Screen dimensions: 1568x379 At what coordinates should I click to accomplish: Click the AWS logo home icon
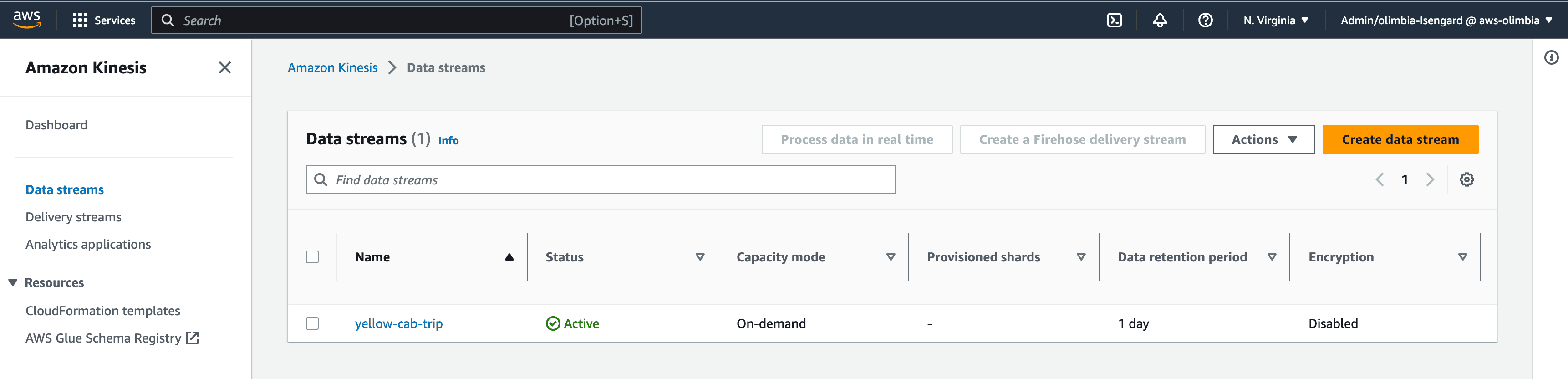pos(27,20)
